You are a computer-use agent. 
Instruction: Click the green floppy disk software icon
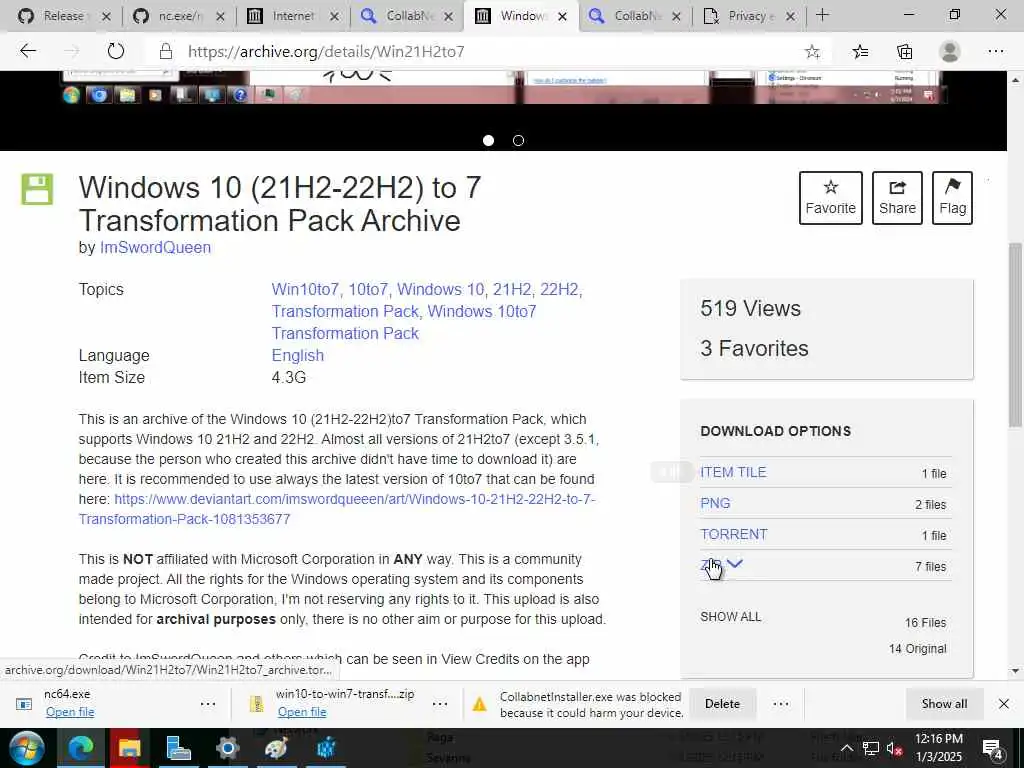[37, 189]
